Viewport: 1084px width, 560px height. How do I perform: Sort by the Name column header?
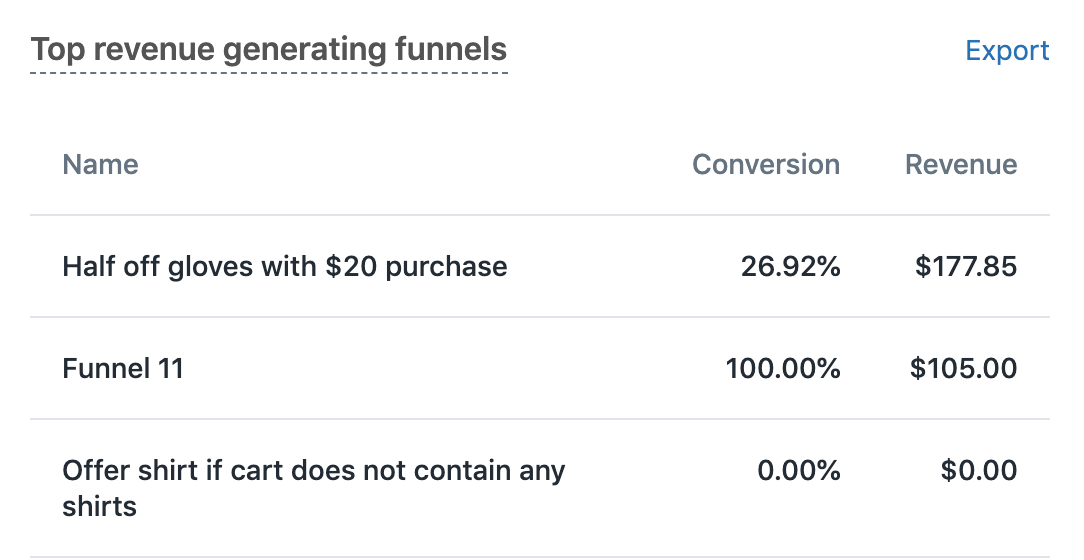point(100,165)
